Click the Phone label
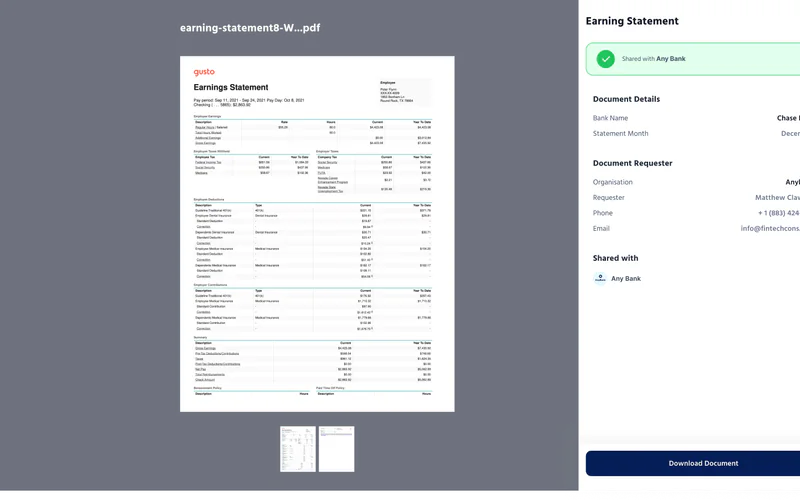 tap(603, 213)
